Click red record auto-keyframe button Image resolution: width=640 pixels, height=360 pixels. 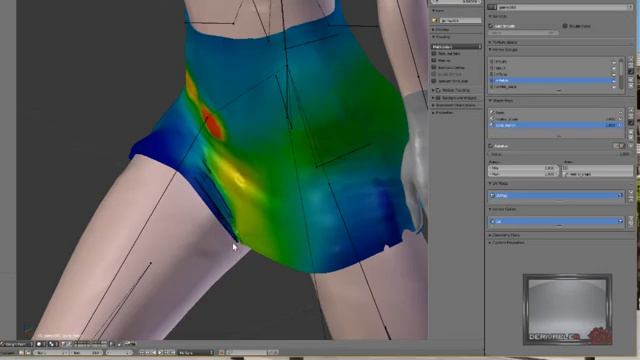(222, 352)
